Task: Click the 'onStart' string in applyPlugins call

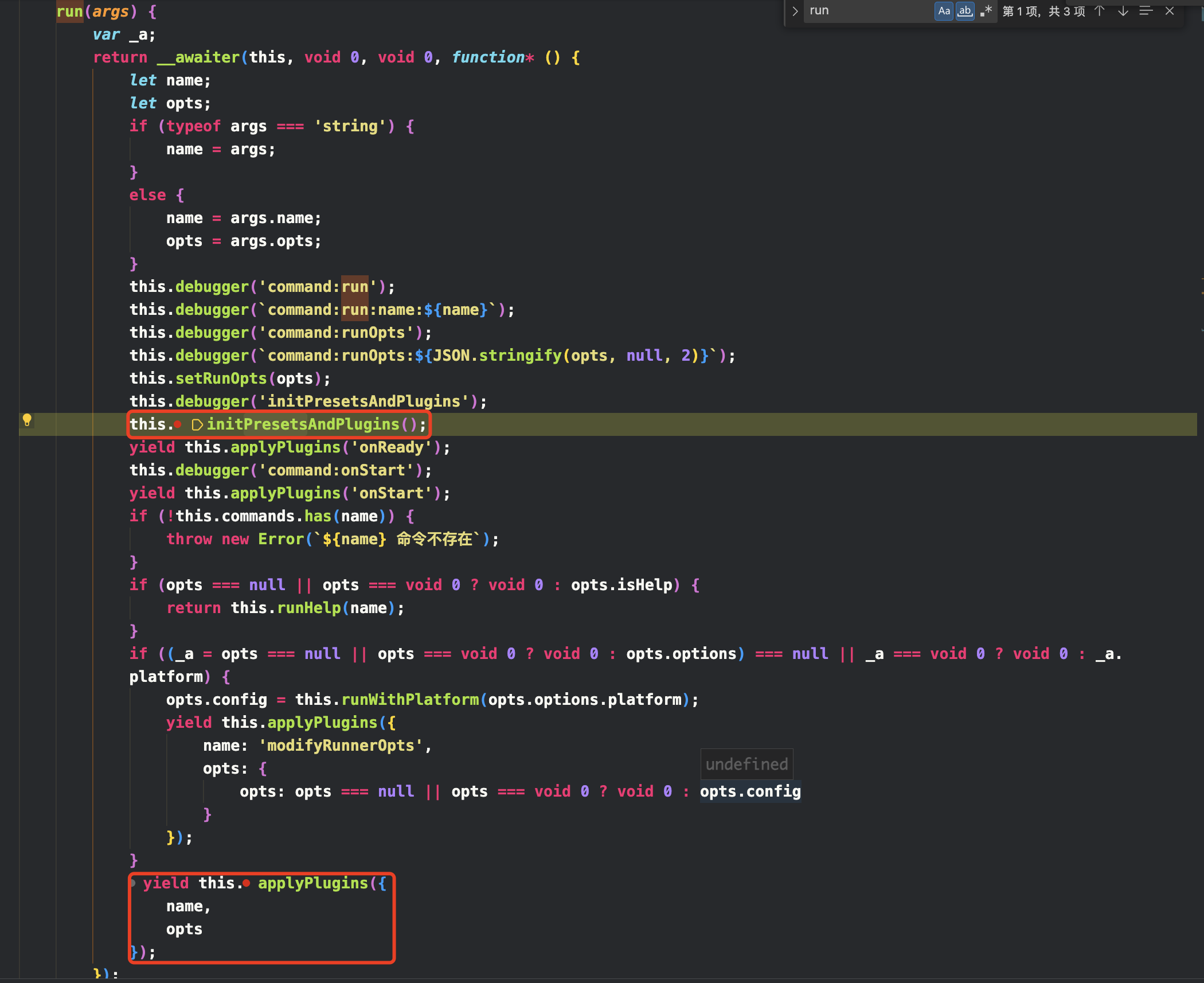Action: (392, 493)
